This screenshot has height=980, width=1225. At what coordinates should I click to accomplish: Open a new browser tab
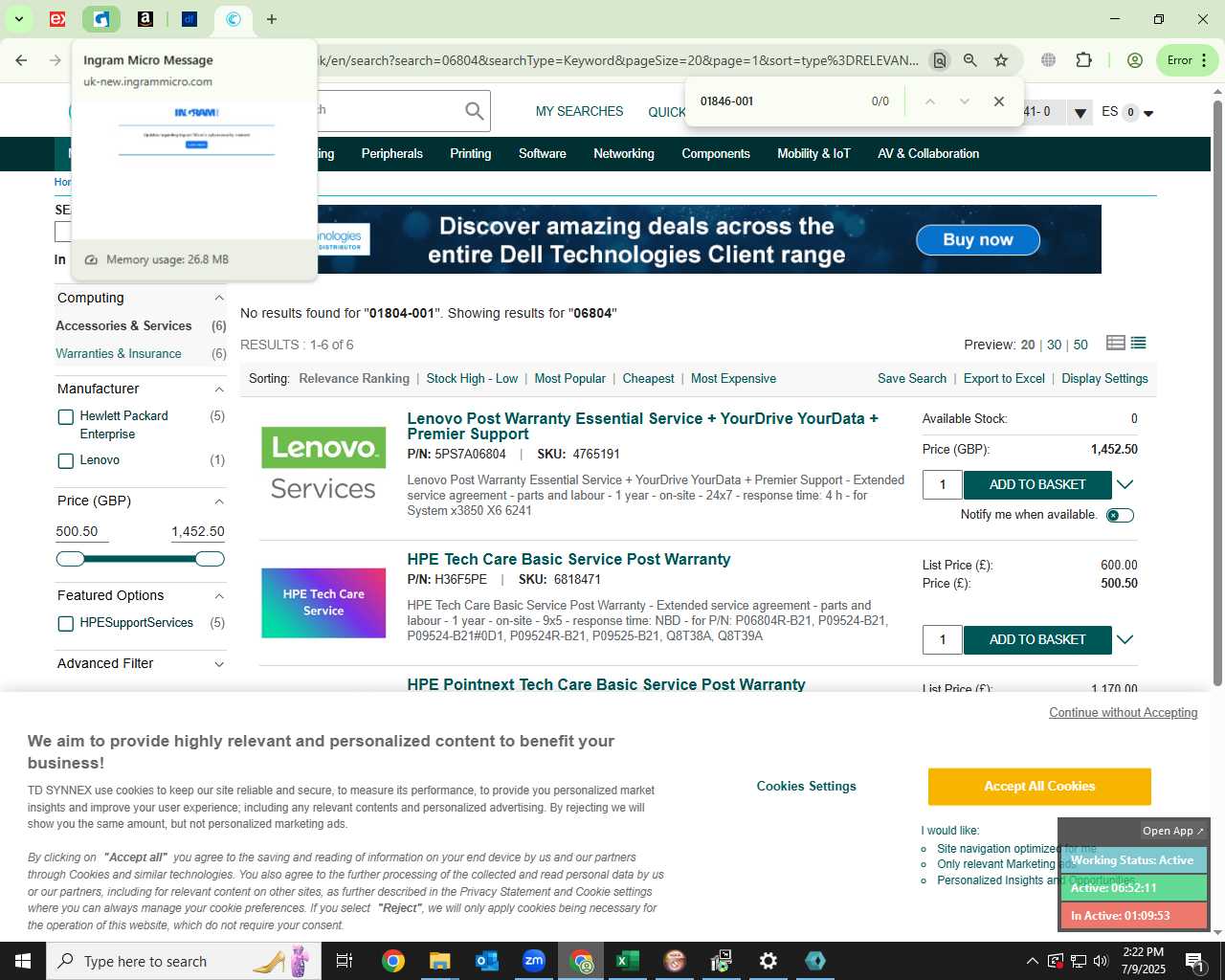(x=272, y=19)
